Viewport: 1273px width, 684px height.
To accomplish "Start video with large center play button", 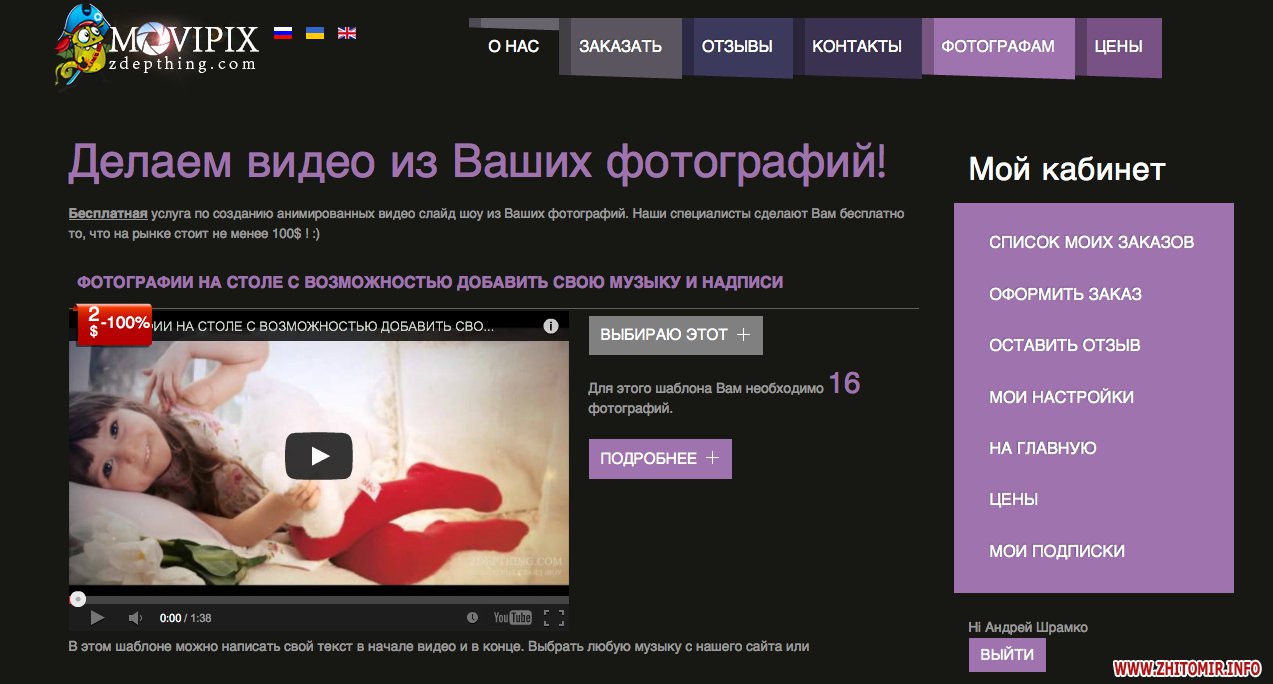I will tap(318, 456).
